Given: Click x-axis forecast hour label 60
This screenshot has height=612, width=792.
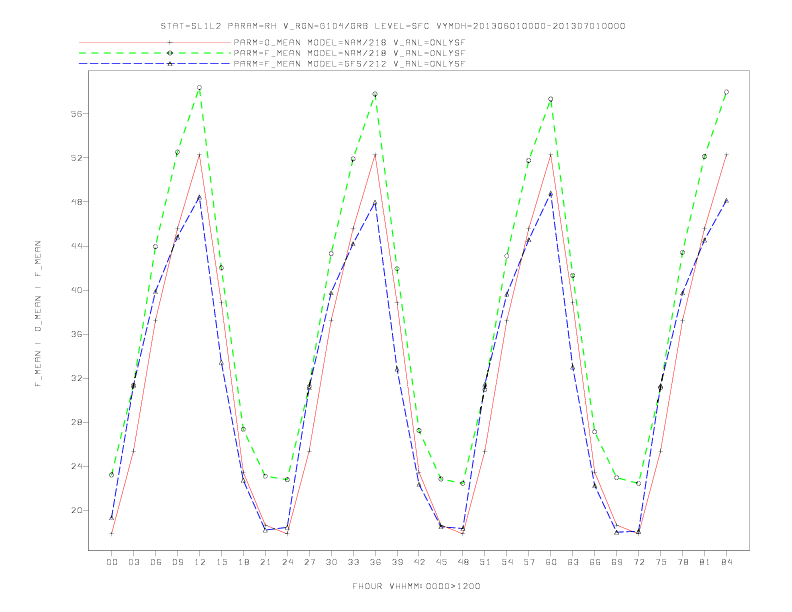Looking at the screenshot, I should [551, 562].
